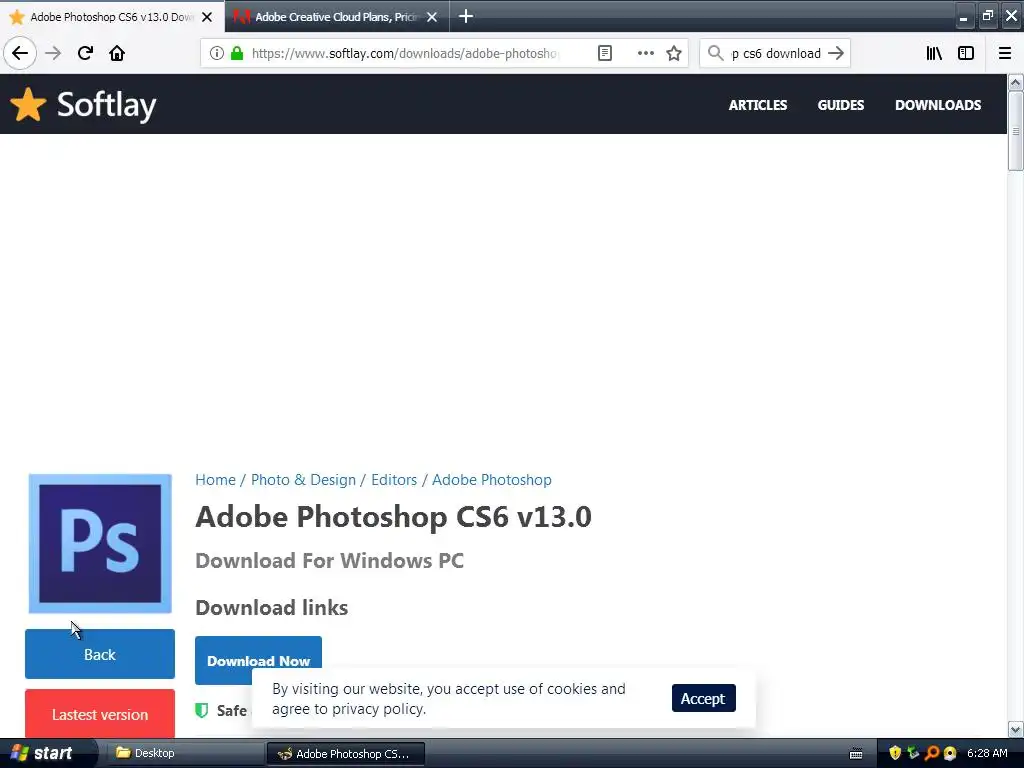Open the ARTICLES menu
1024x768 pixels.
point(758,105)
